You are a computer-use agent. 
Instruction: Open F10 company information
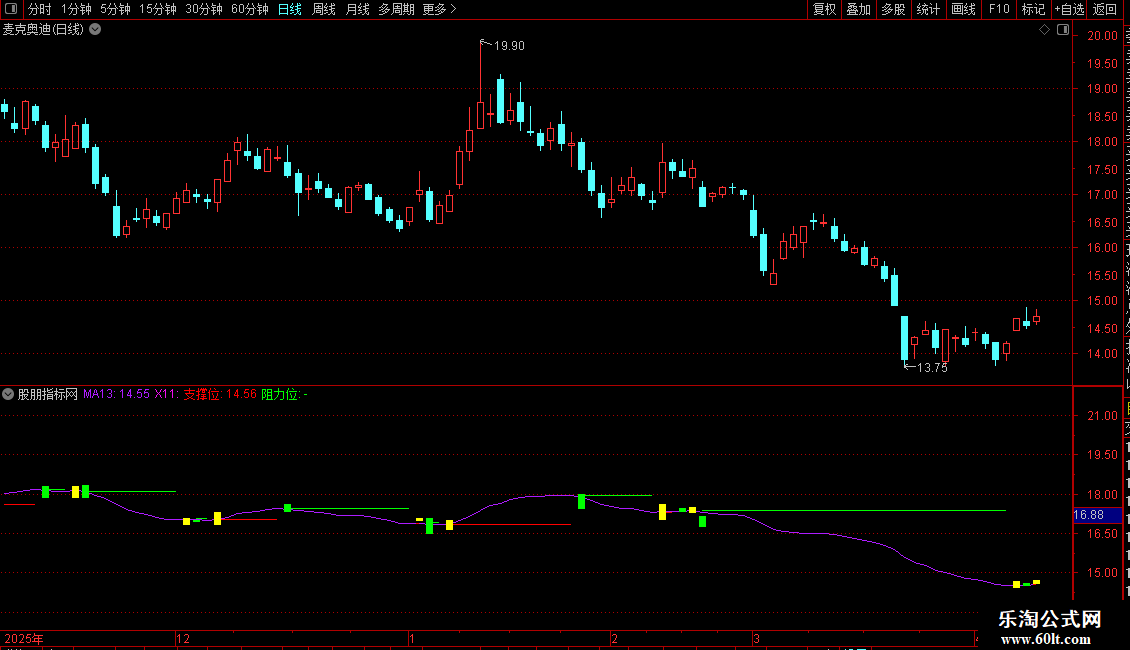[998, 9]
